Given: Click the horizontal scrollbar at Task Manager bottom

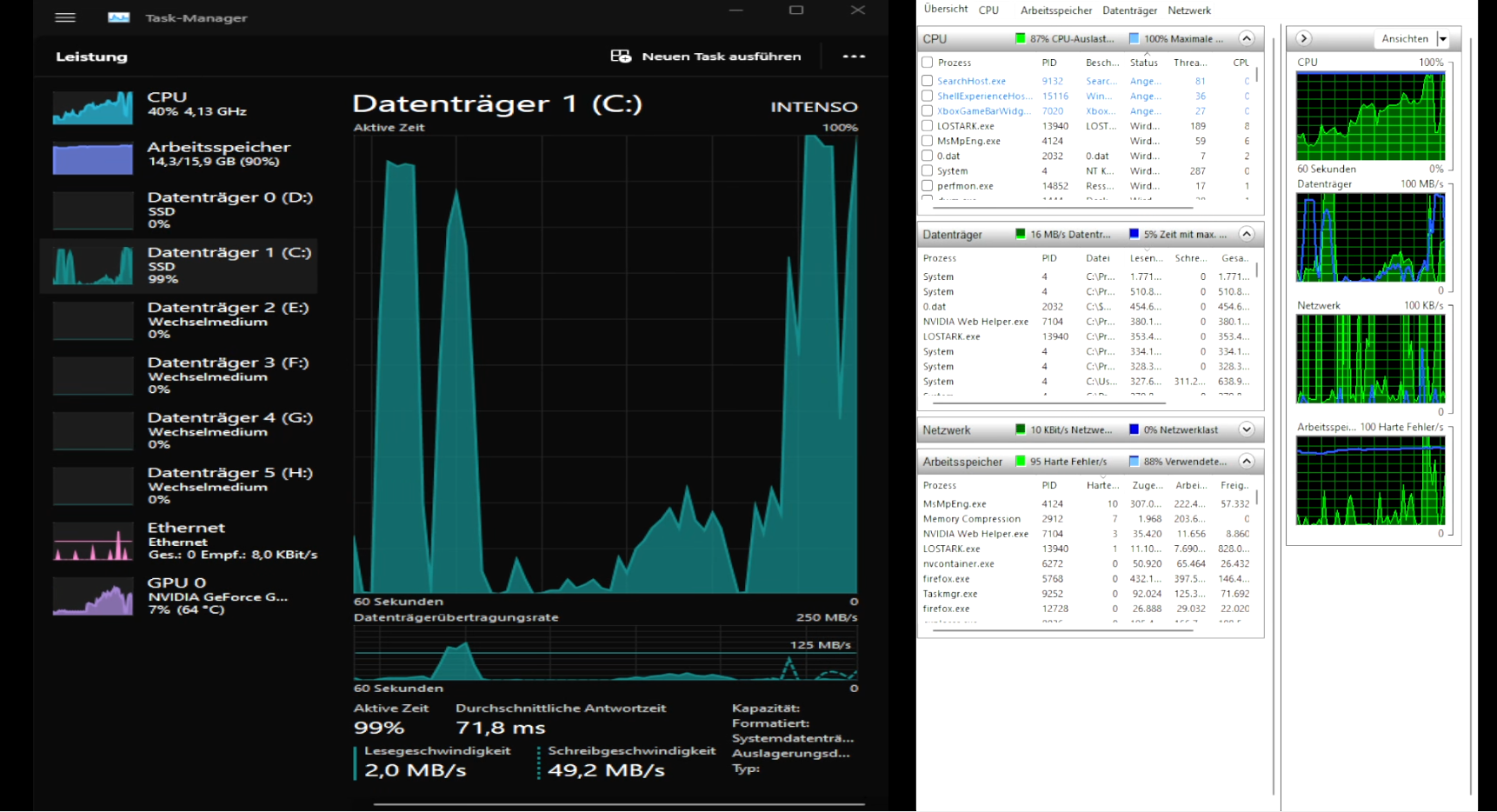Looking at the screenshot, I should point(619,804).
